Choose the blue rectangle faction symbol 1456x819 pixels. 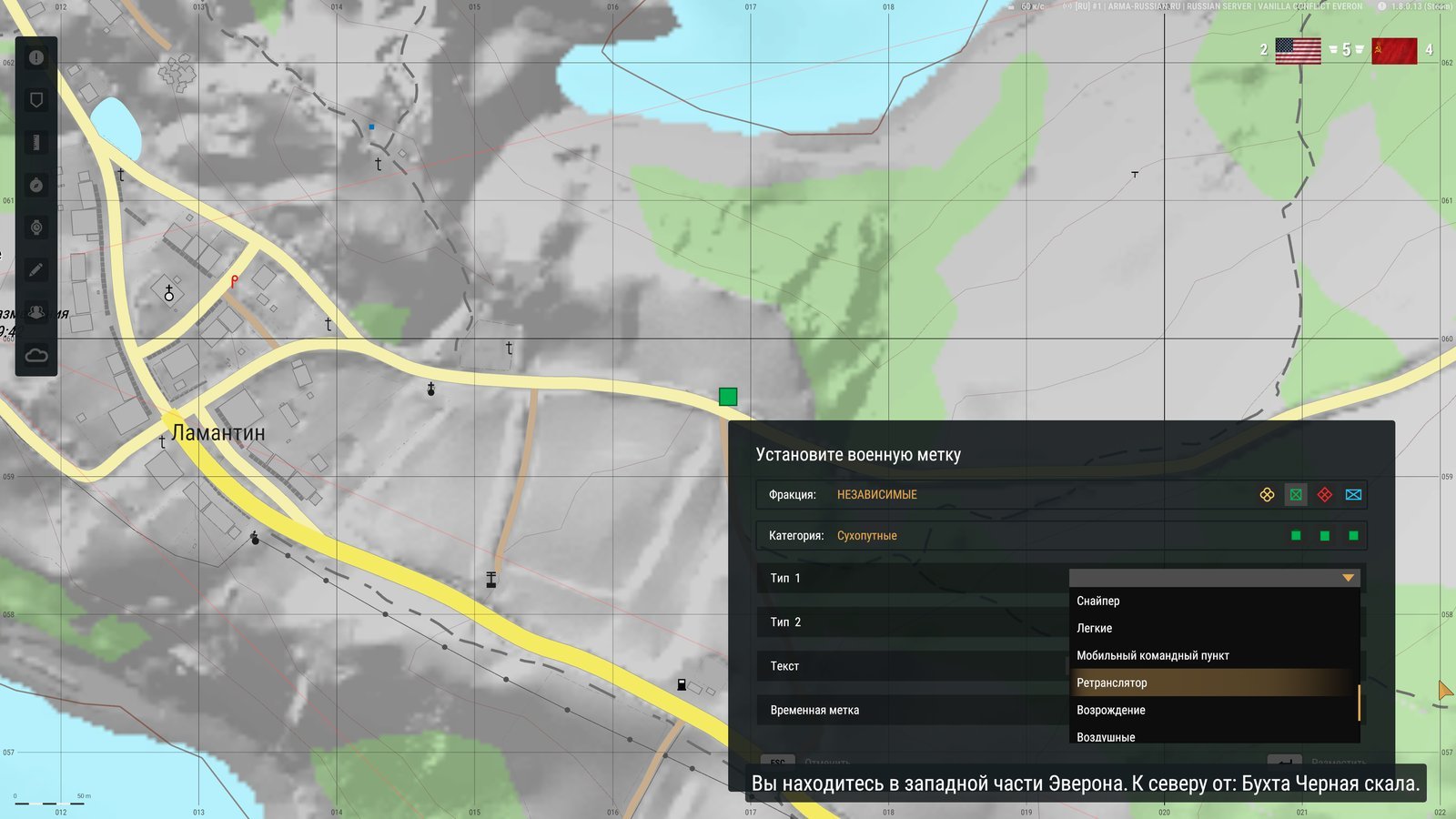click(1353, 494)
